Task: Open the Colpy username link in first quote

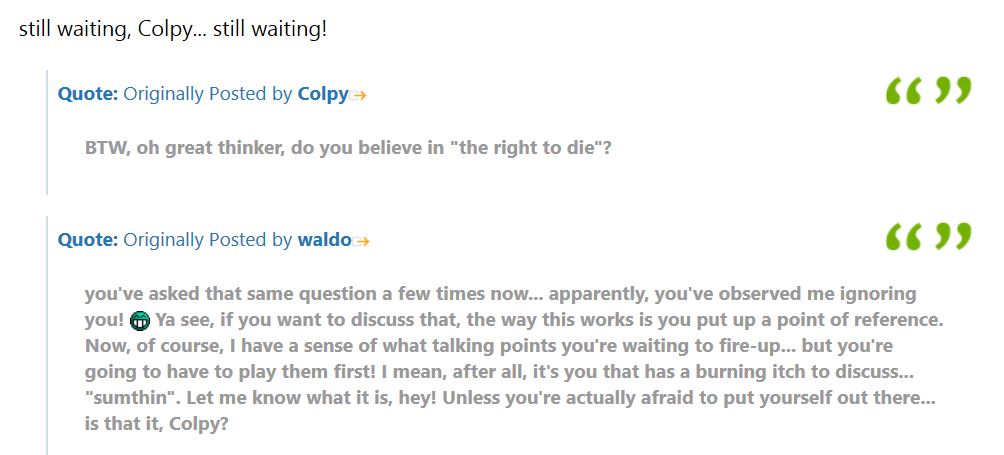Action: click(323, 95)
